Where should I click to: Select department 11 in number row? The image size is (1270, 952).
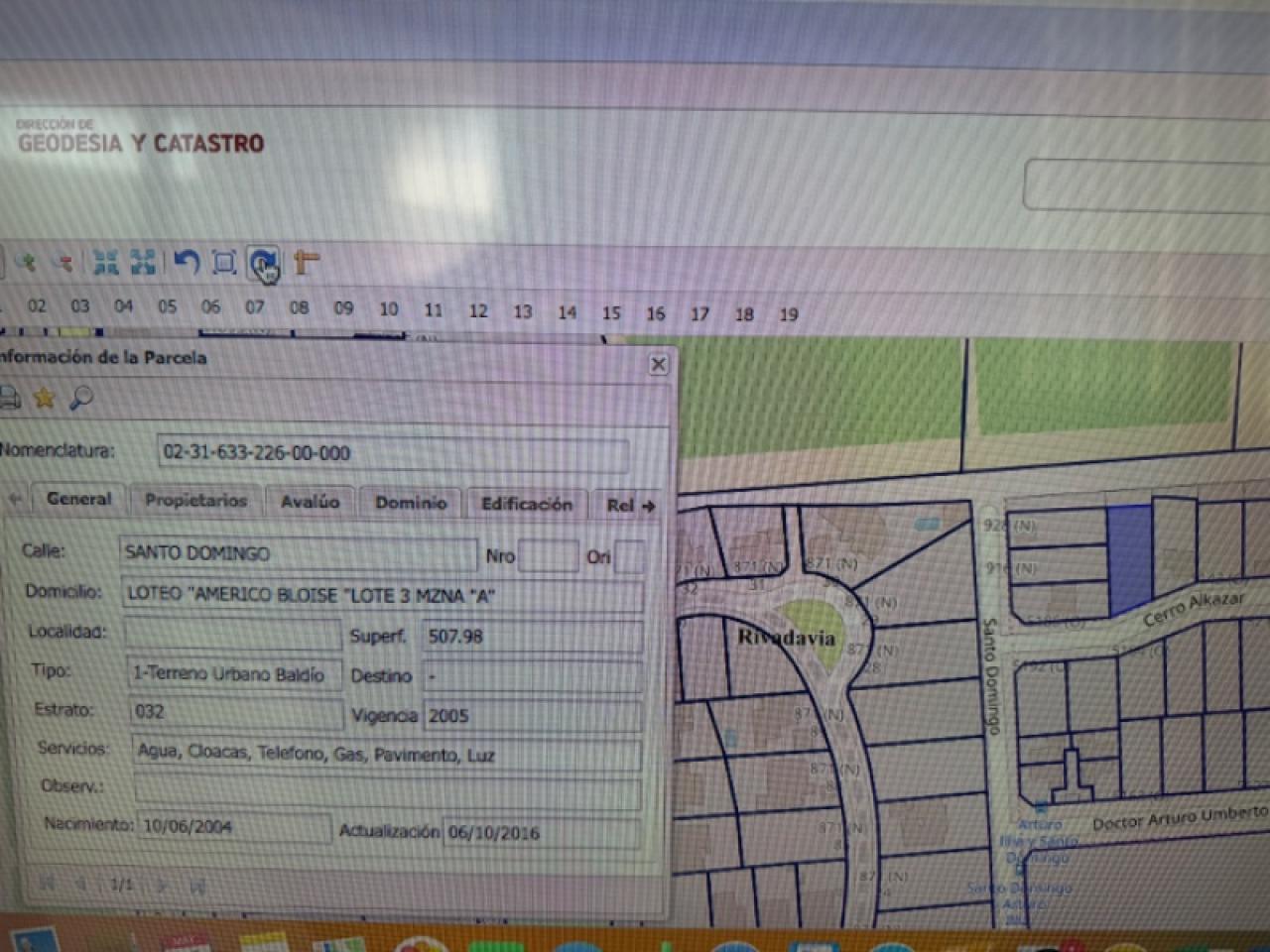click(x=434, y=310)
